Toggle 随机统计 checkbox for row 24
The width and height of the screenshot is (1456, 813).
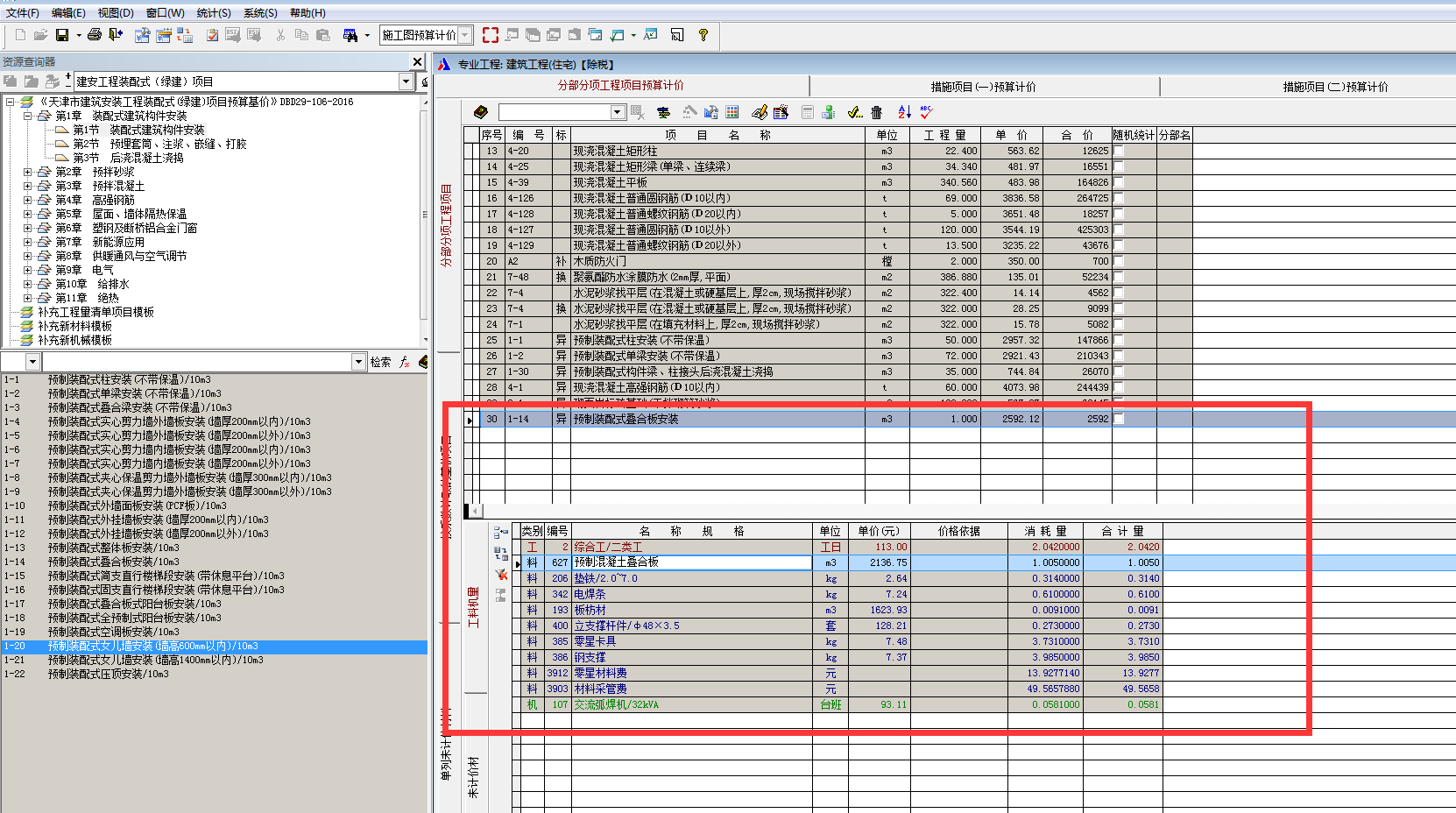coord(1119,324)
